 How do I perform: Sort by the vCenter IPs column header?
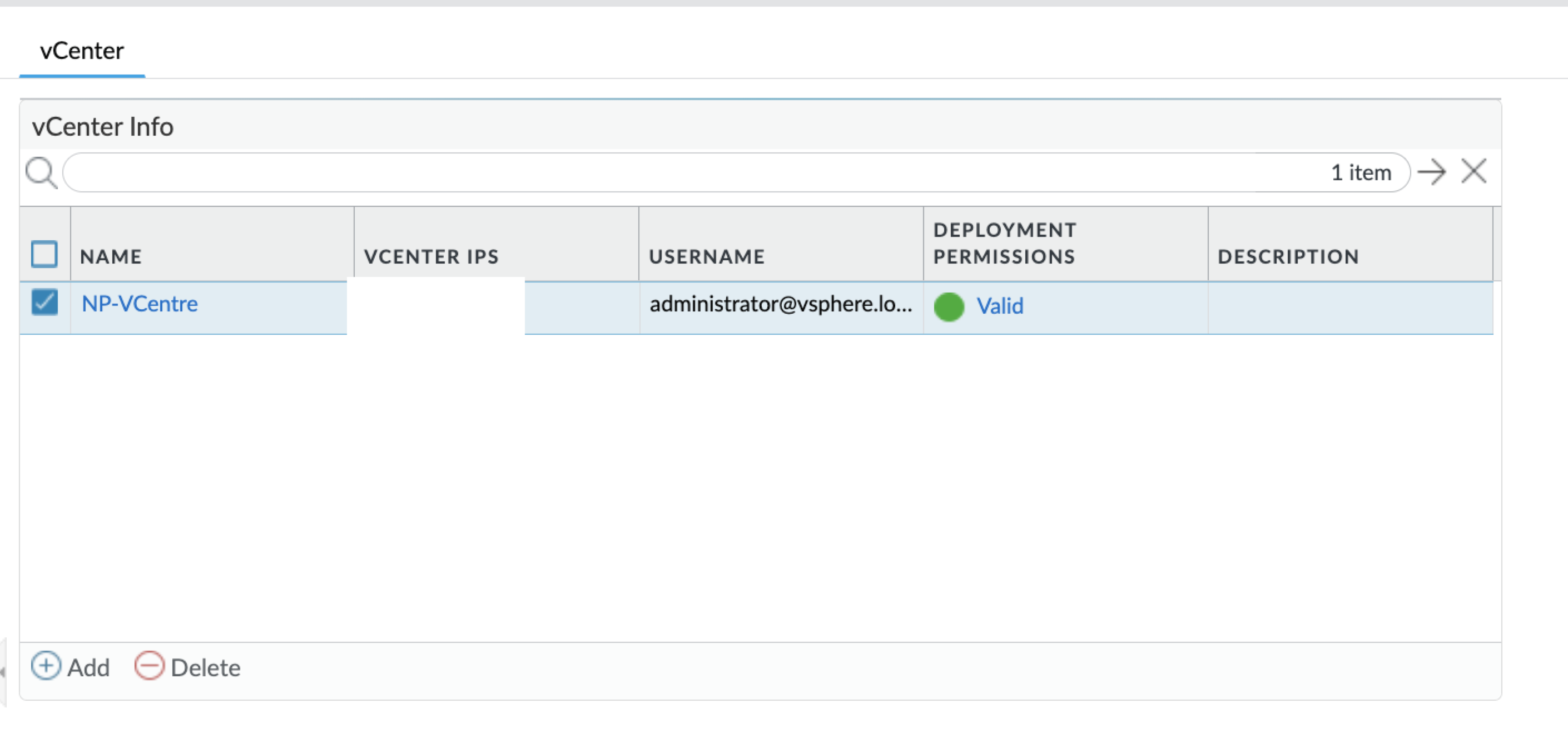tap(431, 257)
